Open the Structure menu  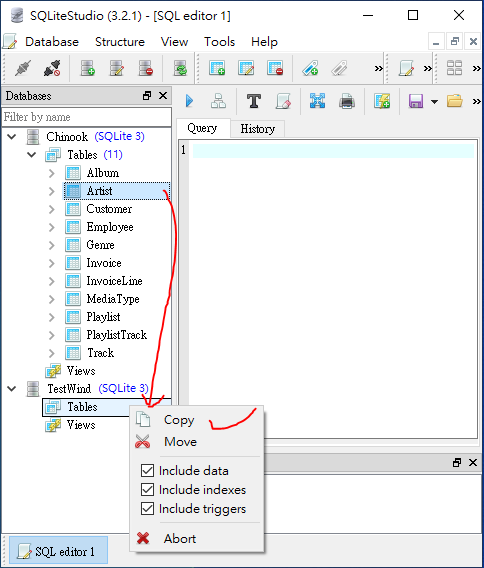pos(120,42)
